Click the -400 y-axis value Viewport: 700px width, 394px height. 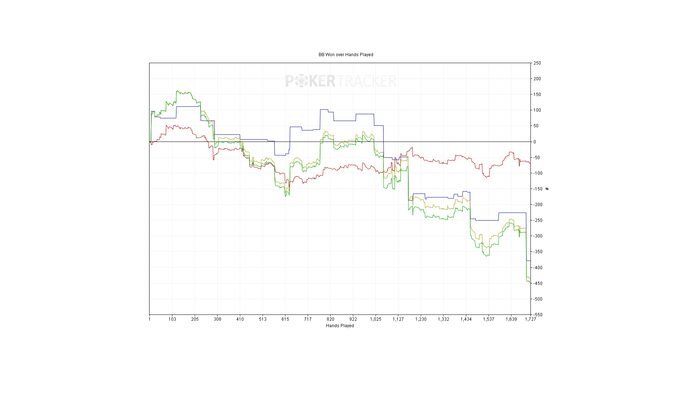coord(537,268)
